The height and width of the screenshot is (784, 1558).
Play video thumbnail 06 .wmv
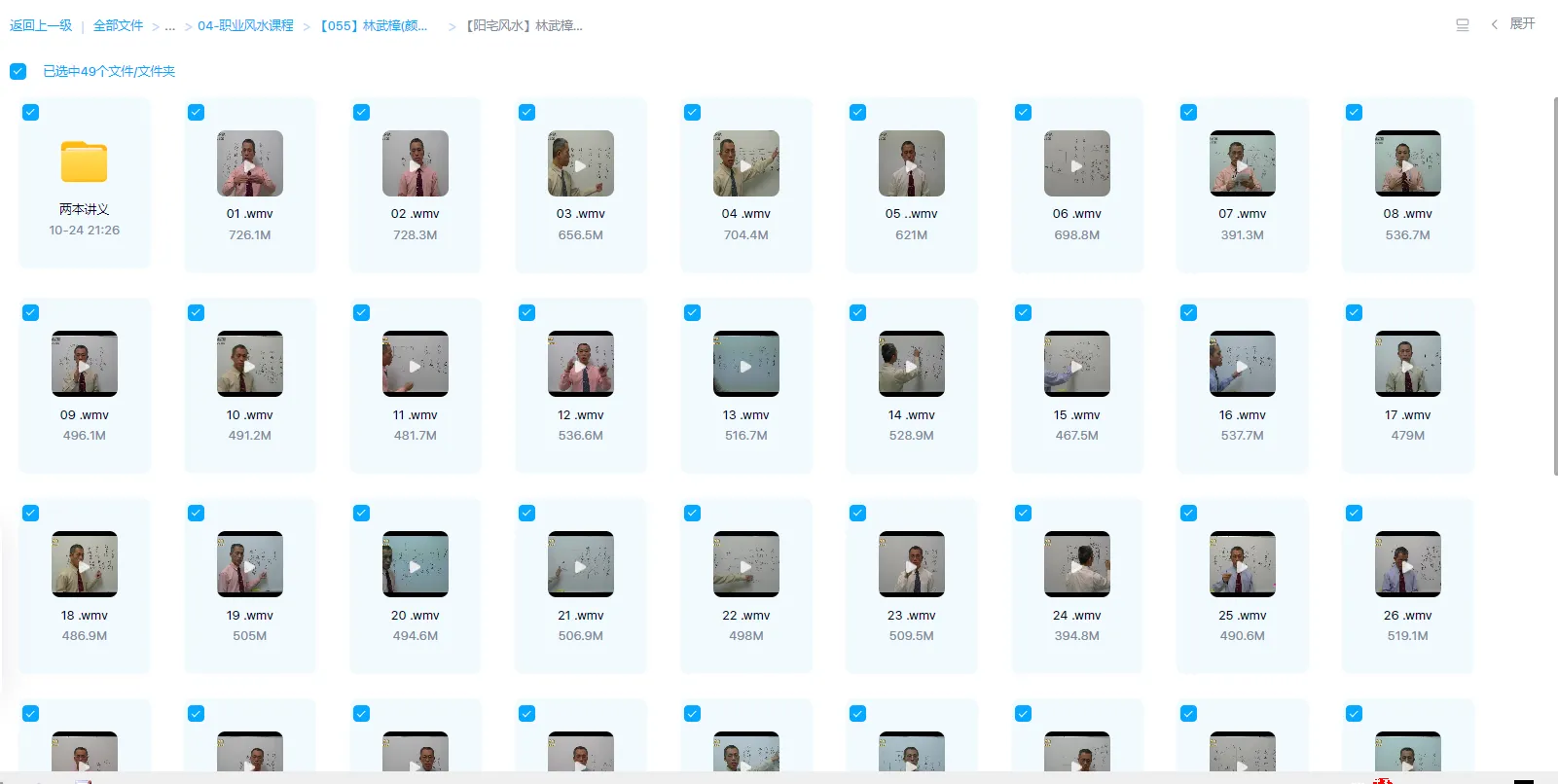point(1077,163)
